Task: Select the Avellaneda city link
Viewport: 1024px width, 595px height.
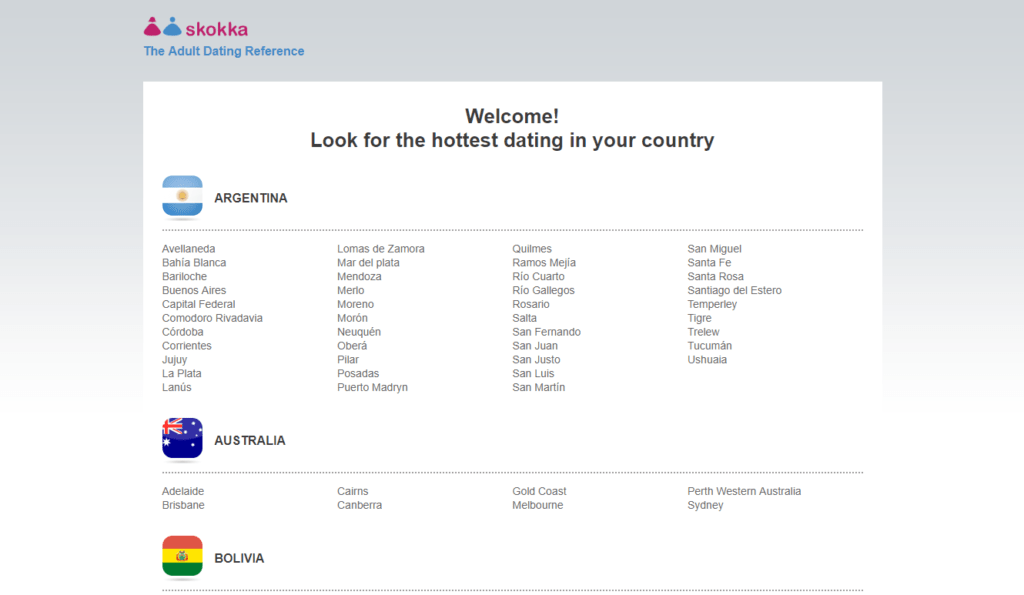Action: point(189,249)
